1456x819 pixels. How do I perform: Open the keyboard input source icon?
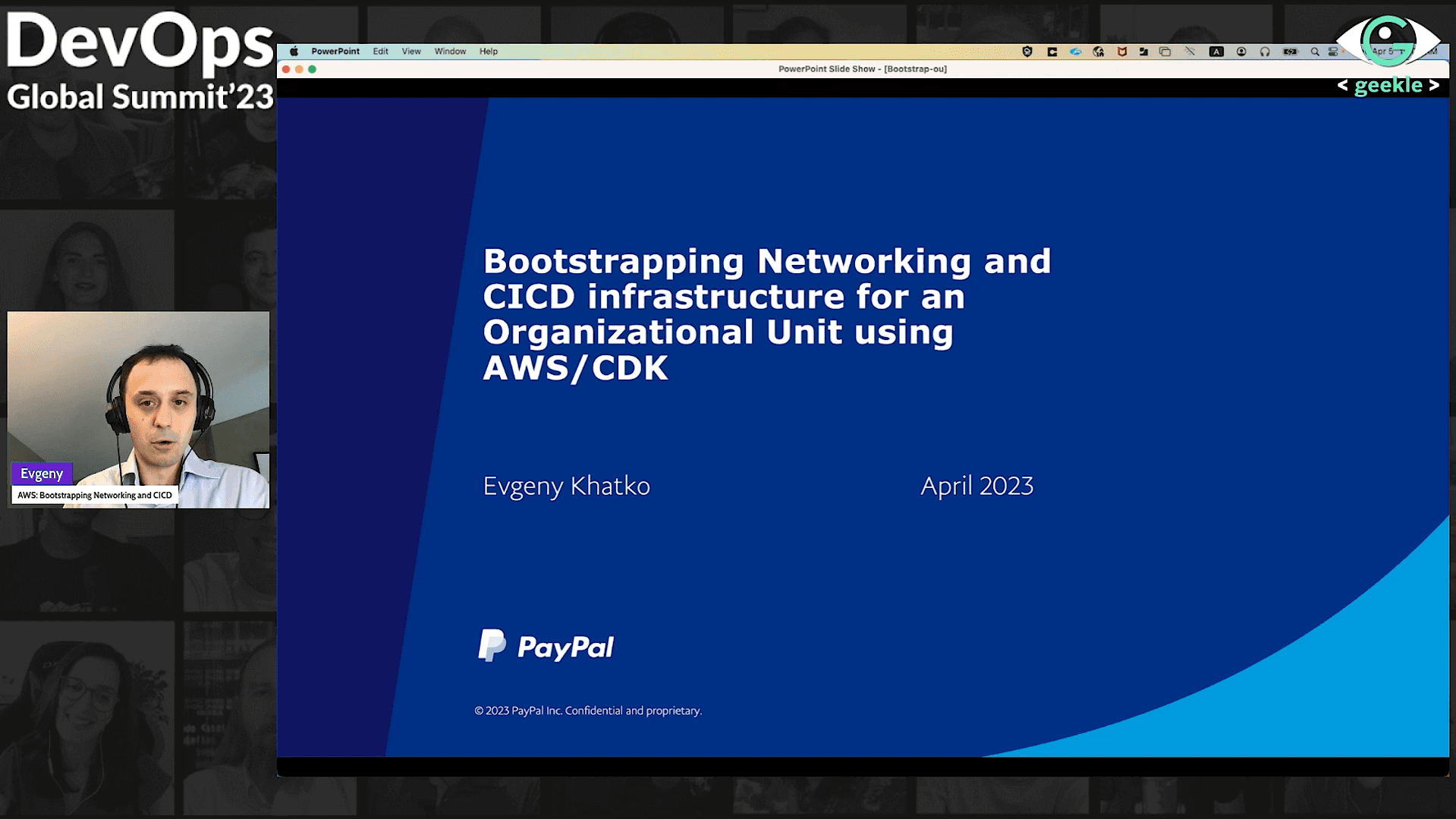(1216, 52)
